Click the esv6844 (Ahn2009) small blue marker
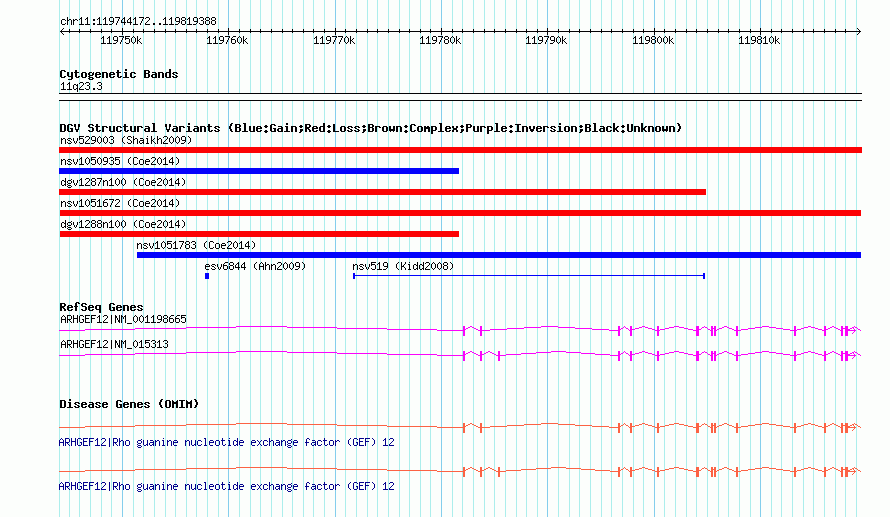This screenshot has height=517, width=890. click(207, 276)
